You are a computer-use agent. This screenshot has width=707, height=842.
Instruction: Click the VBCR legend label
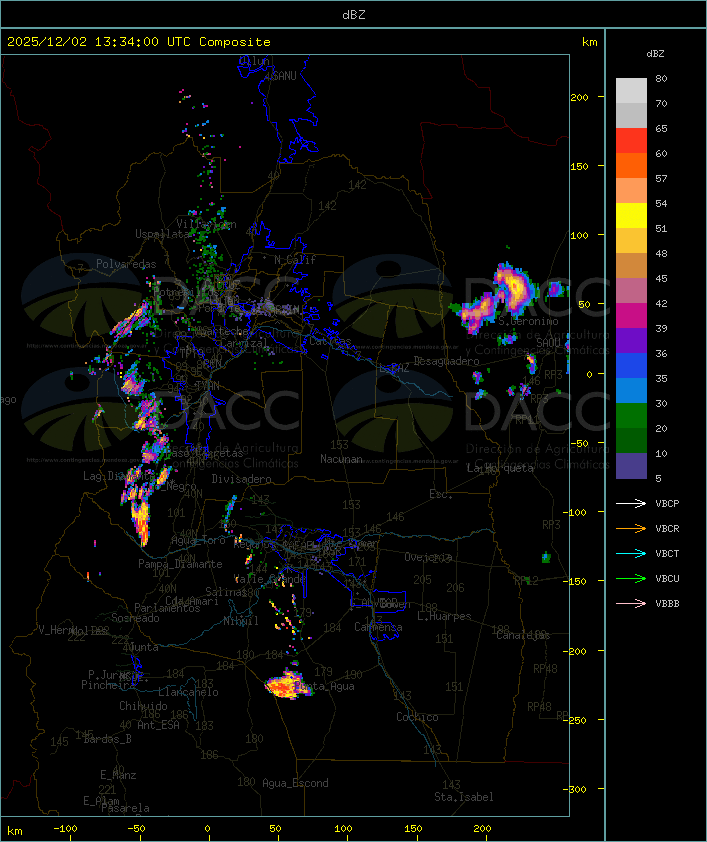667,528
